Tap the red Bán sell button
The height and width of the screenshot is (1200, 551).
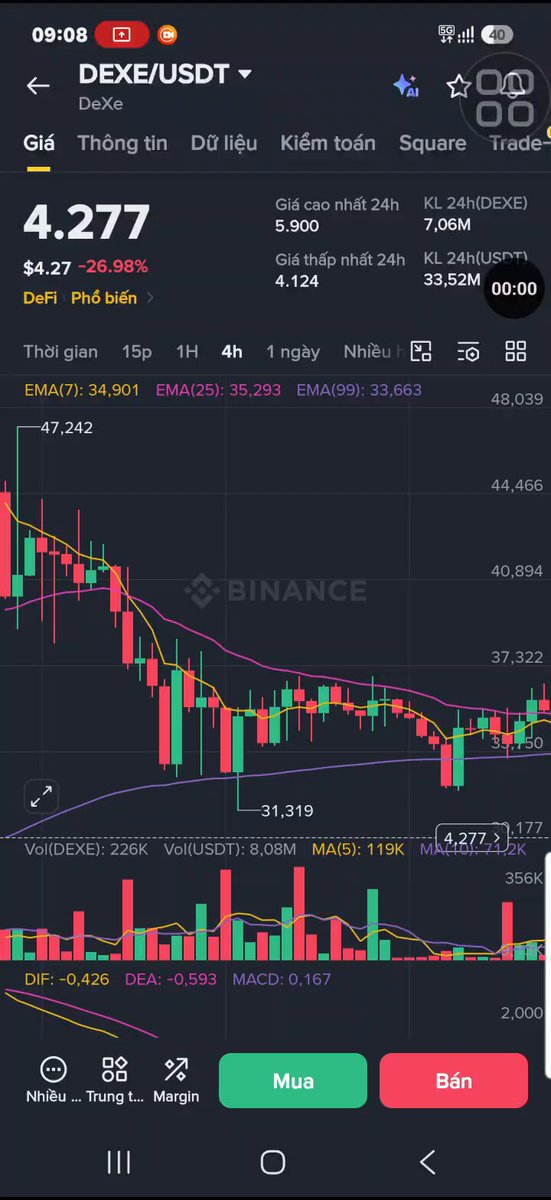(454, 1081)
